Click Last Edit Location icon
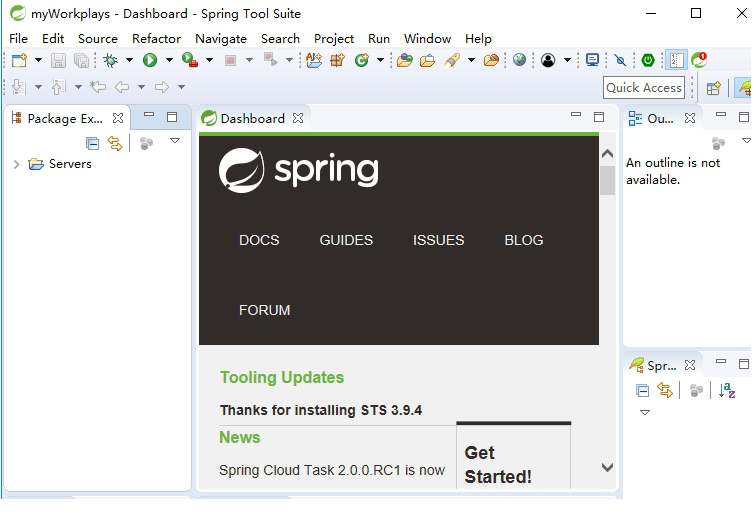Viewport: 756px width, 518px height. [x=98, y=87]
